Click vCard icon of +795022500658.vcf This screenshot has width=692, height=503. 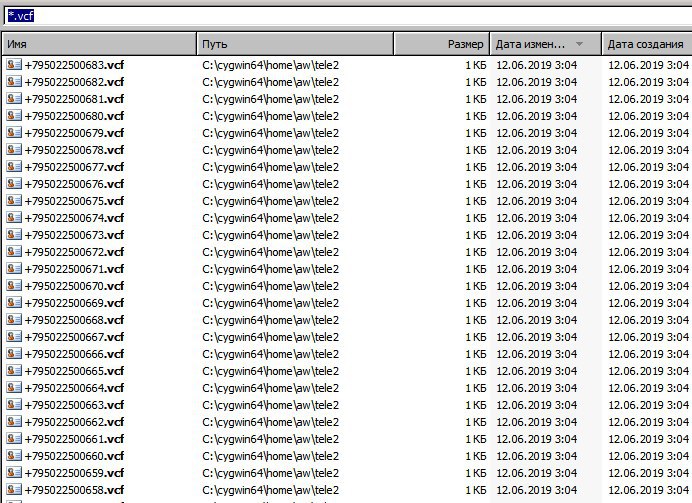click(14, 489)
